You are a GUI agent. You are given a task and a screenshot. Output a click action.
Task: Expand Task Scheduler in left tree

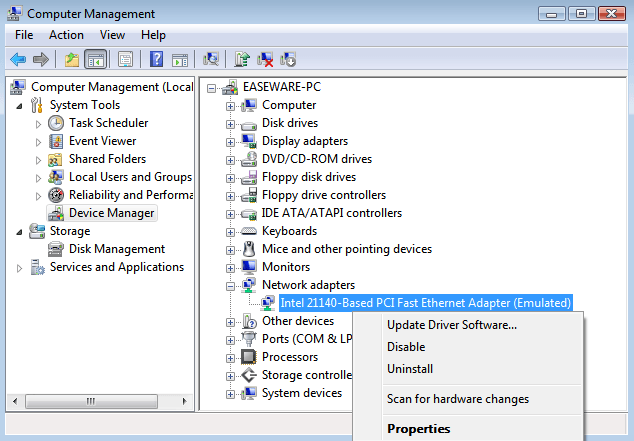pos(39,123)
